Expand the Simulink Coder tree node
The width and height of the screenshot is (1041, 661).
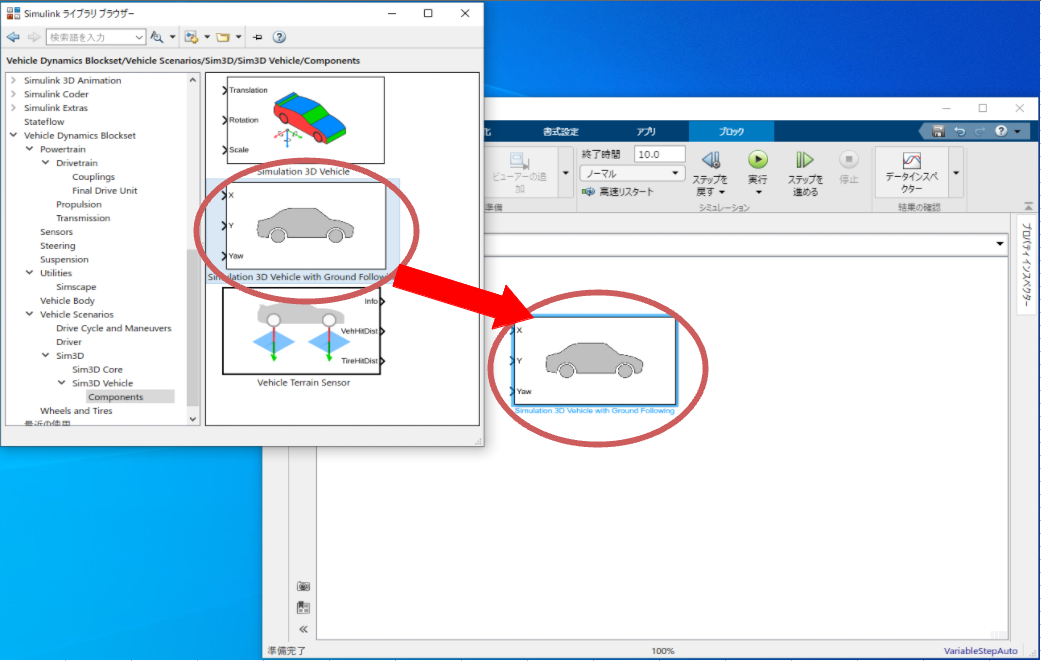[x=13, y=94]
